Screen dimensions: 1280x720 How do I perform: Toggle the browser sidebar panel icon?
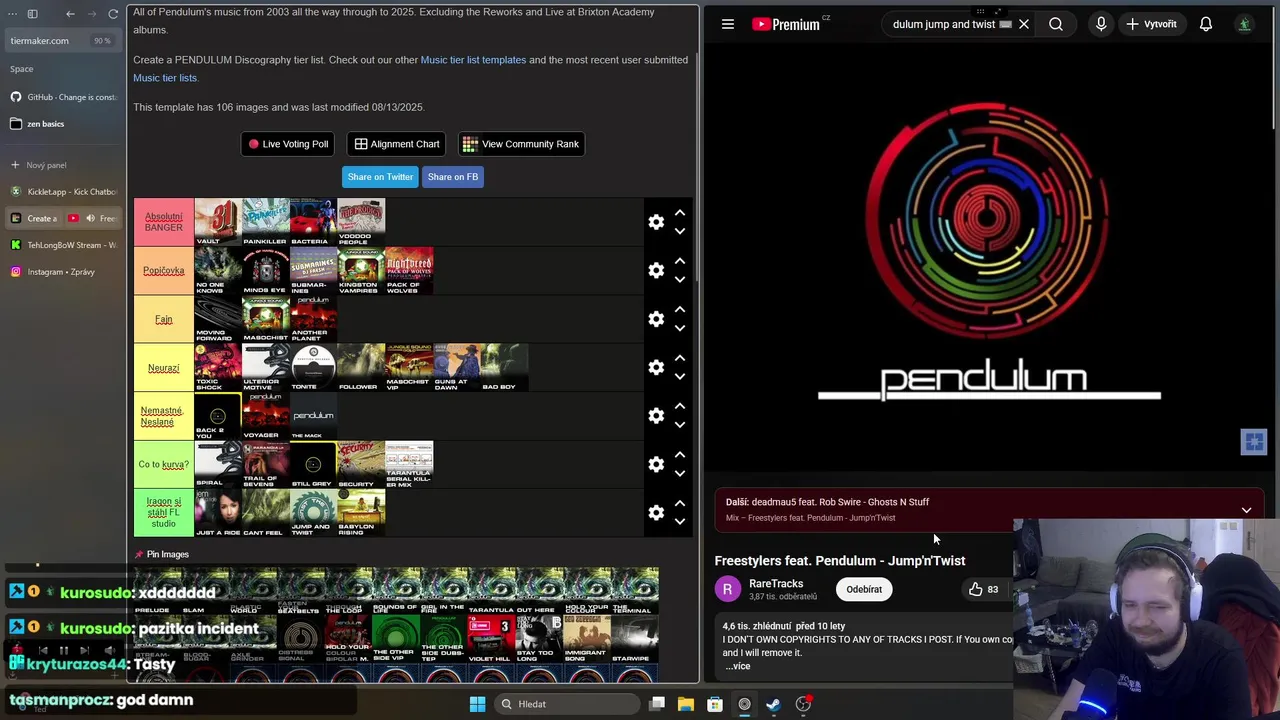click(32, 14)
